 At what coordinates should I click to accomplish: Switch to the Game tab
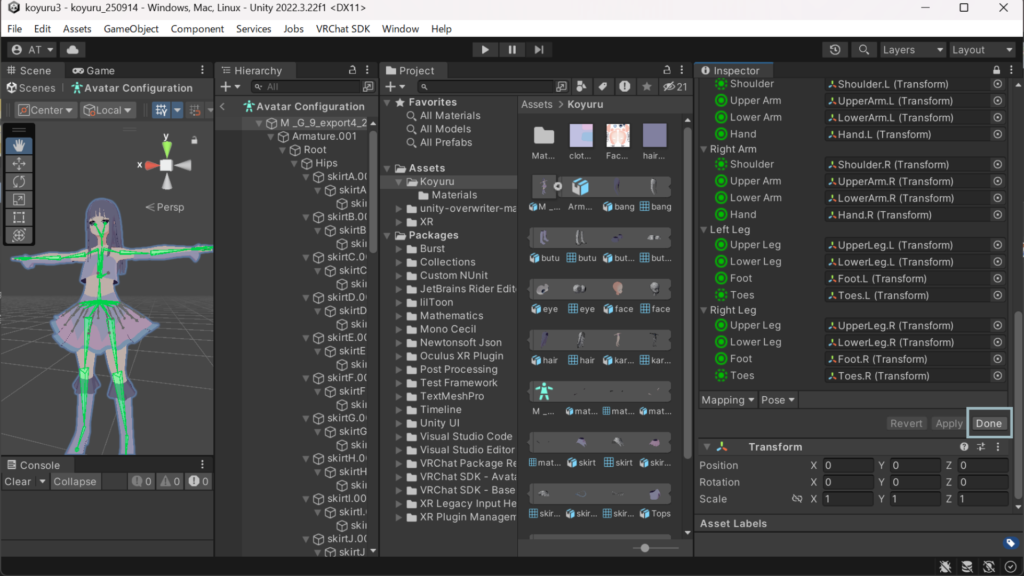93,71
